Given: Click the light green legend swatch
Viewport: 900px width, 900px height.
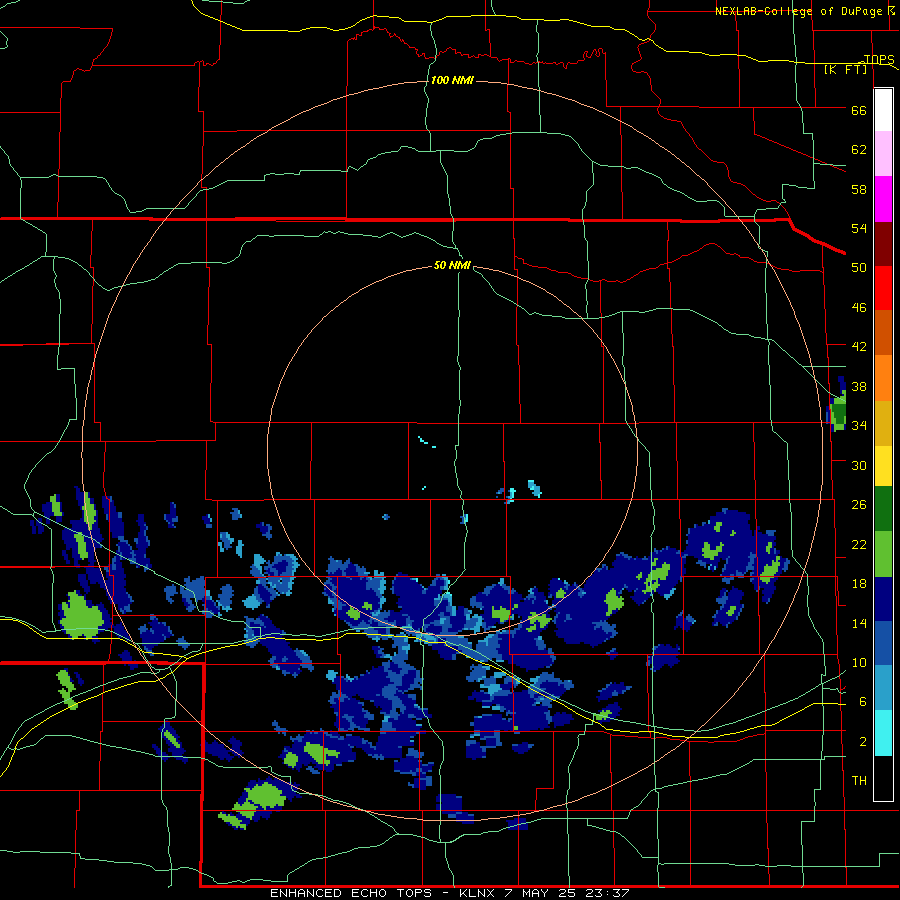Looking at the screenshot, I should coord(883,554).
